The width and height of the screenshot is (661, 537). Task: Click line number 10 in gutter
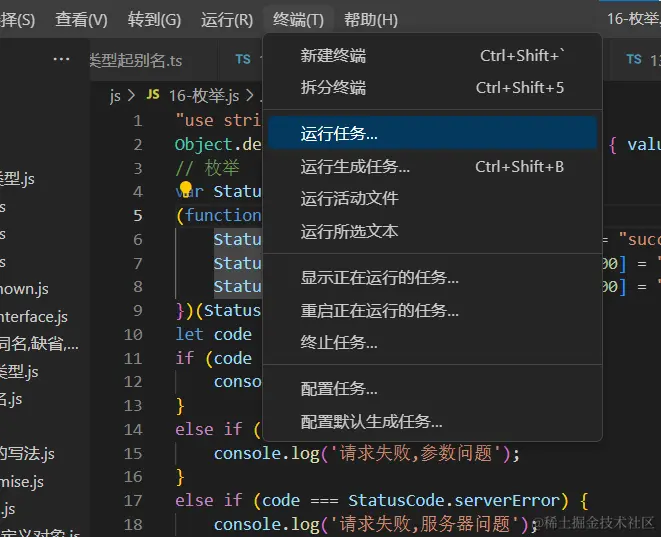[x=133, y=335]
